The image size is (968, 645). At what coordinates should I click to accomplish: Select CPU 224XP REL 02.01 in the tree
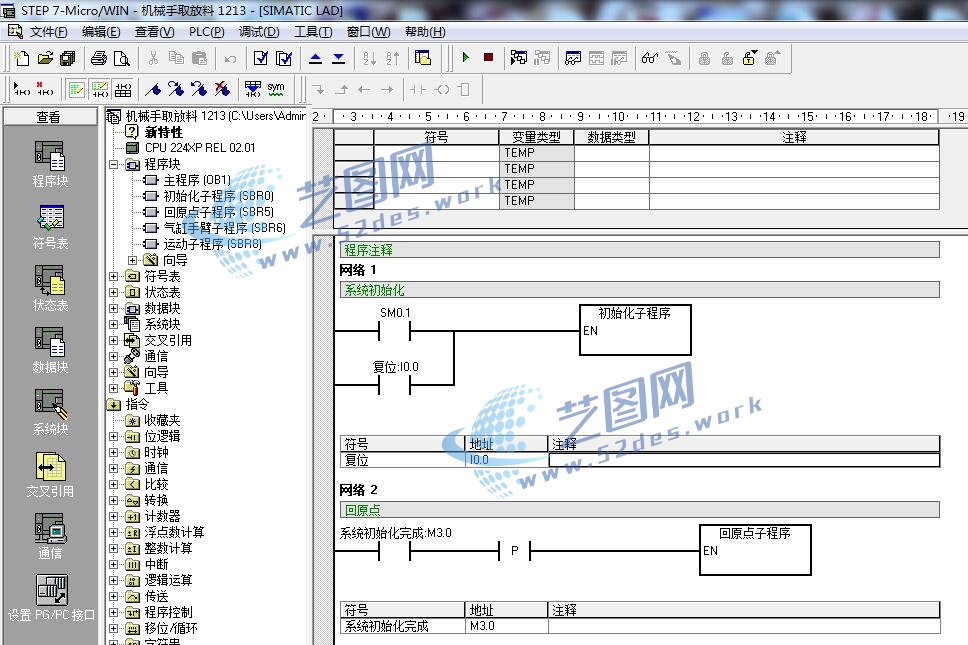coord(199,148)
